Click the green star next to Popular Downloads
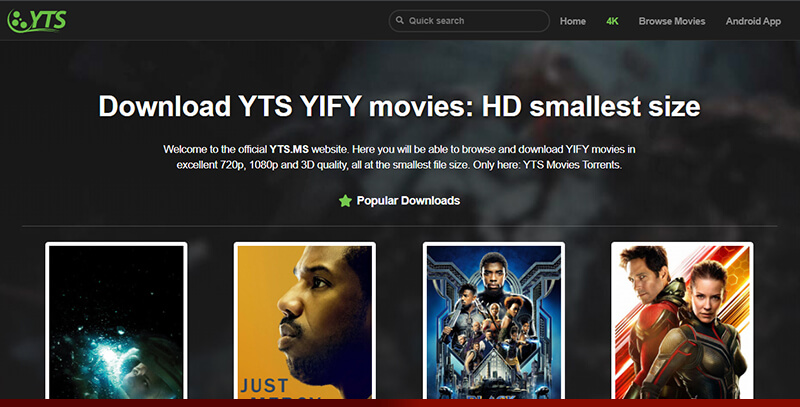This screenshot has height=407, width=800. pos(345,200)
